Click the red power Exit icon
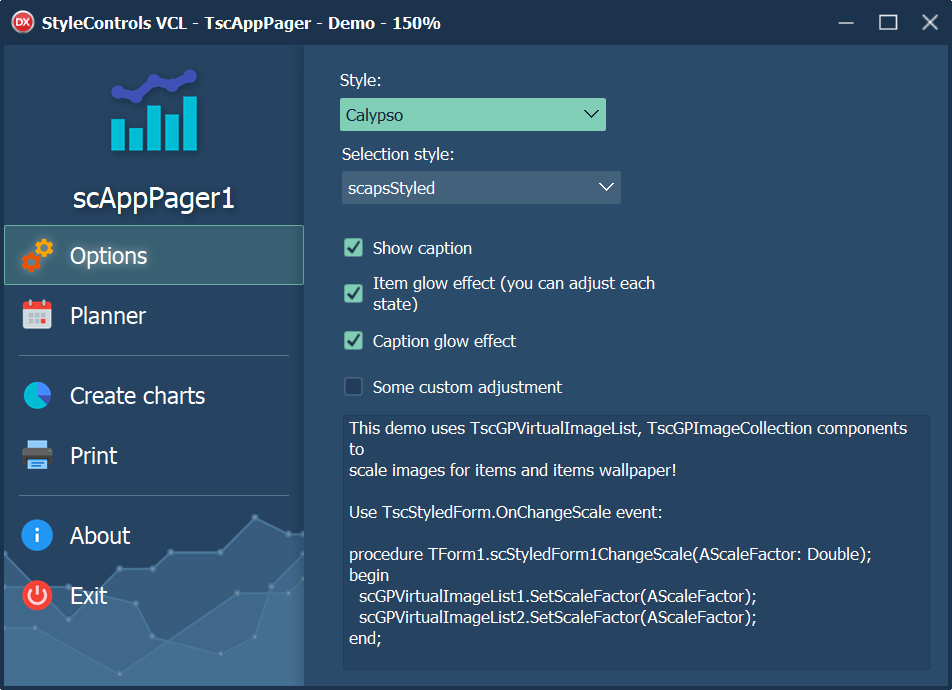Viewport: 952px width, 690px height. click(37, 595)
